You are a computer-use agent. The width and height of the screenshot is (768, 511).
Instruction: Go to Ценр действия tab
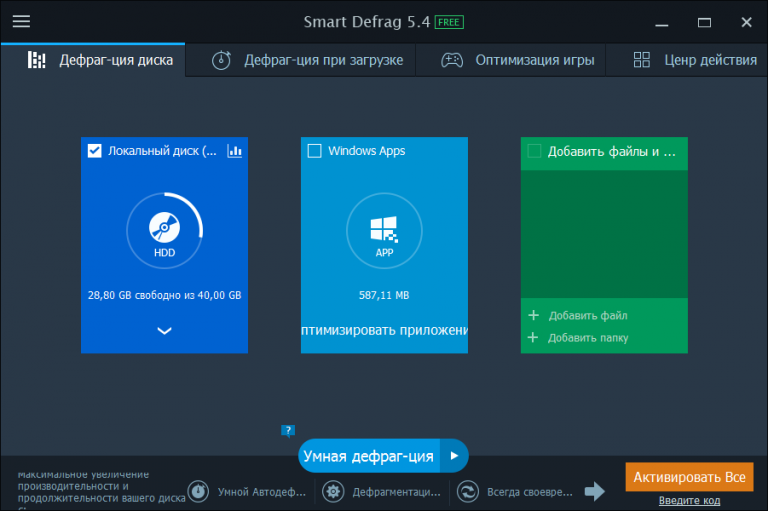click(x=687, y=60)
